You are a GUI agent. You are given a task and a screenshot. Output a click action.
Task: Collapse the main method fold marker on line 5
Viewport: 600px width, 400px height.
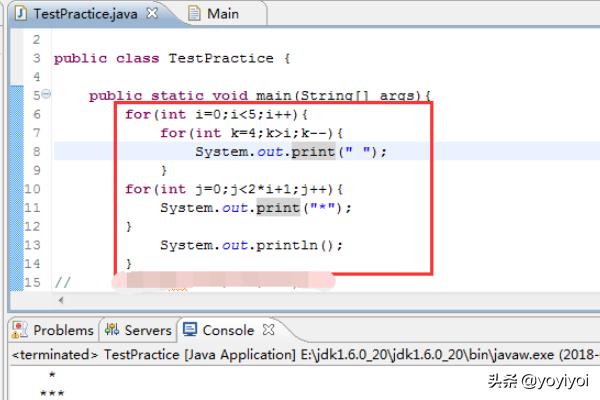click(46, 93)
